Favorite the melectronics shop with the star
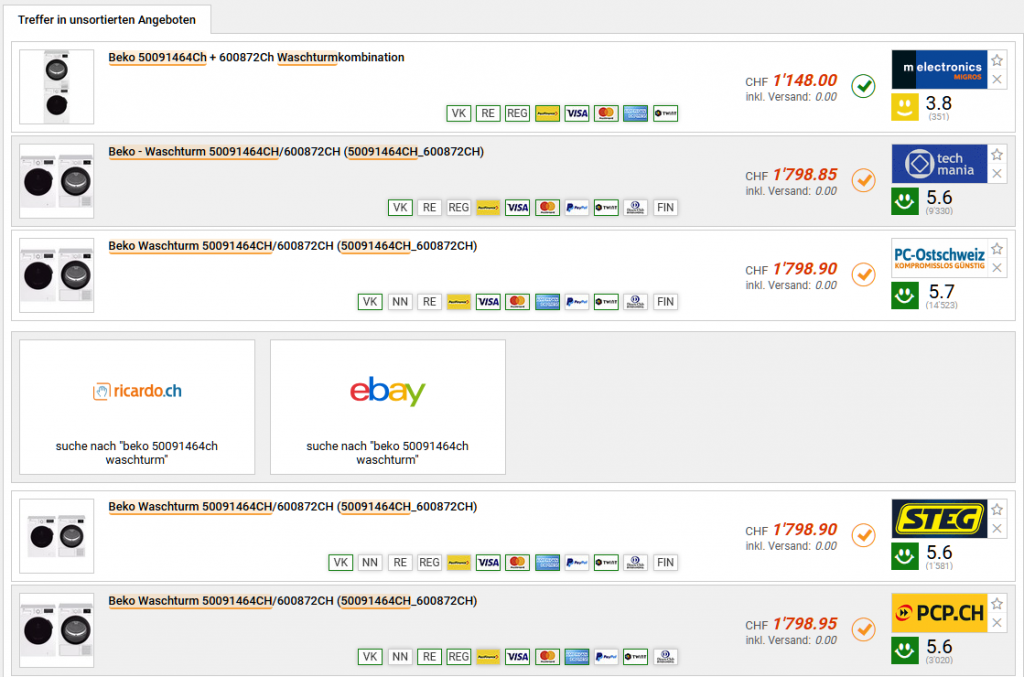The image size is (1024, 677). click(997, 60)
